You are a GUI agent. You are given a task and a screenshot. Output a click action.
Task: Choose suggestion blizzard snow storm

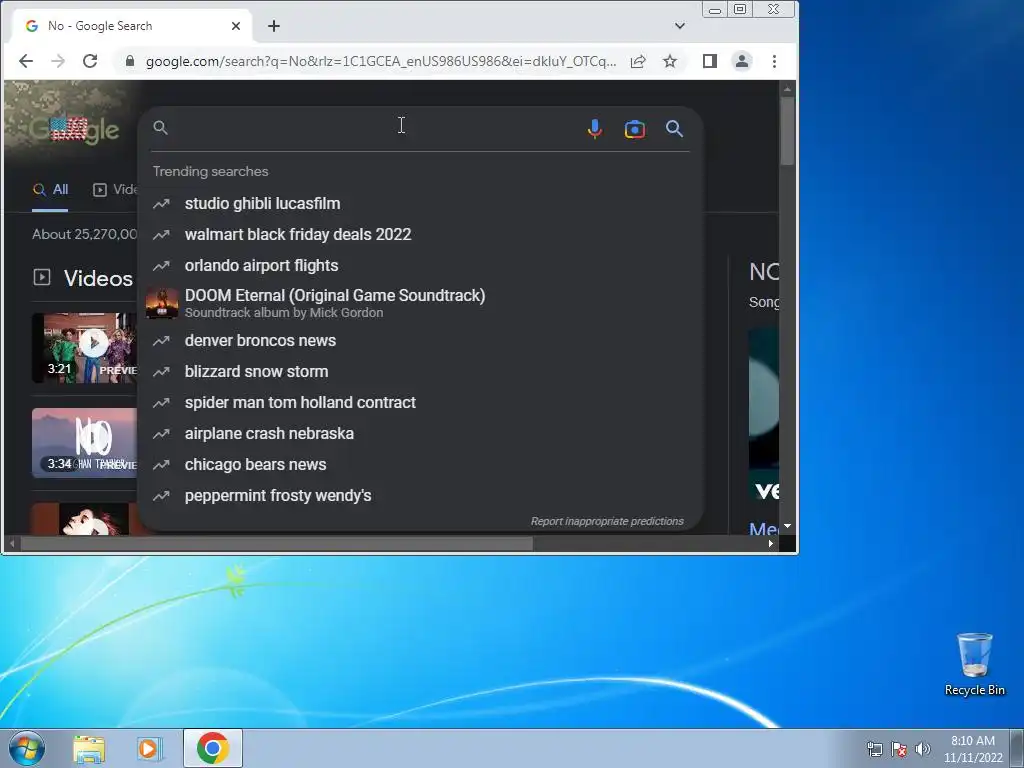[x=420, y=372]
